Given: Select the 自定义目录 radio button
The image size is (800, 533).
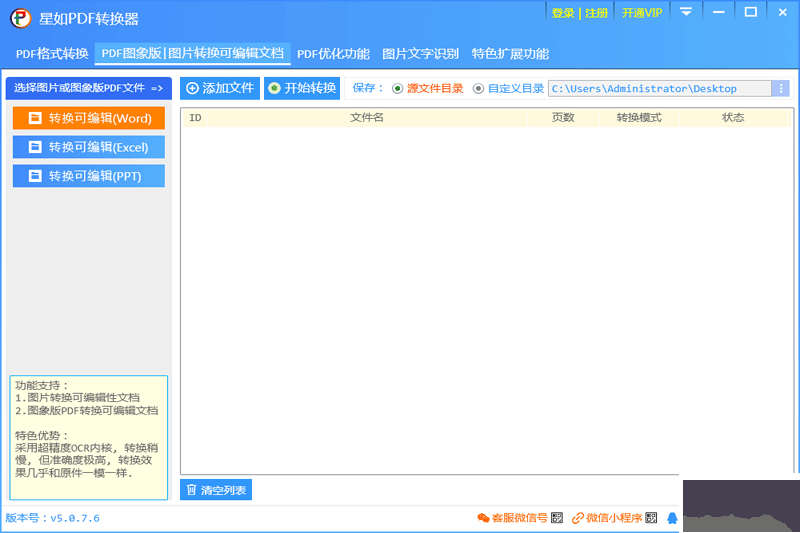Looking at the screenshot, I should click(478, 89).
